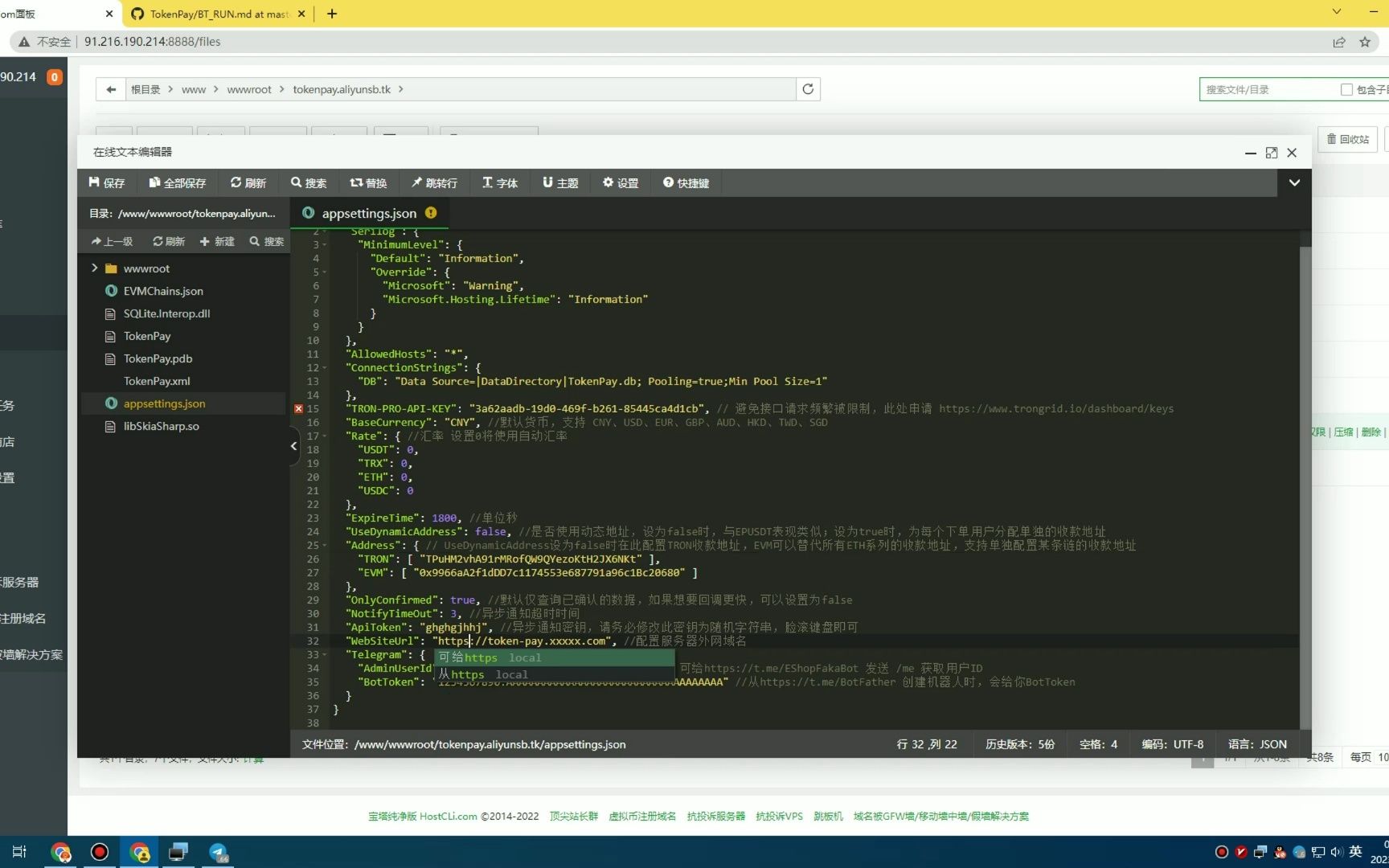Viewport: 1389px width, 868px height.
Task: Refresh editor using 刷新 in toolbar
Action: coord(248,183)
